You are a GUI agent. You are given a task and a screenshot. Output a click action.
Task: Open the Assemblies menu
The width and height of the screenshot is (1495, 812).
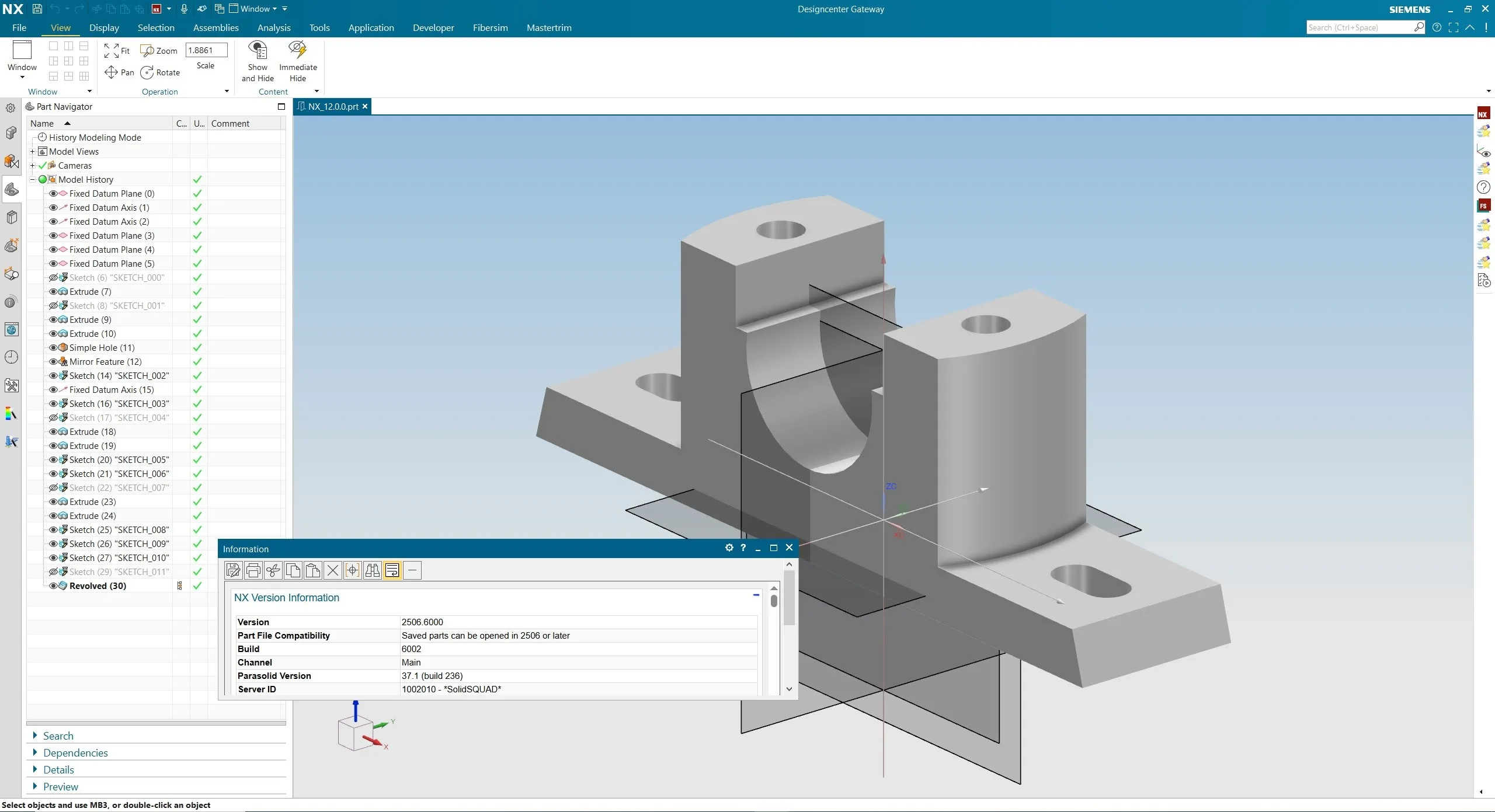pyautogui.click(x=215, y=27)
